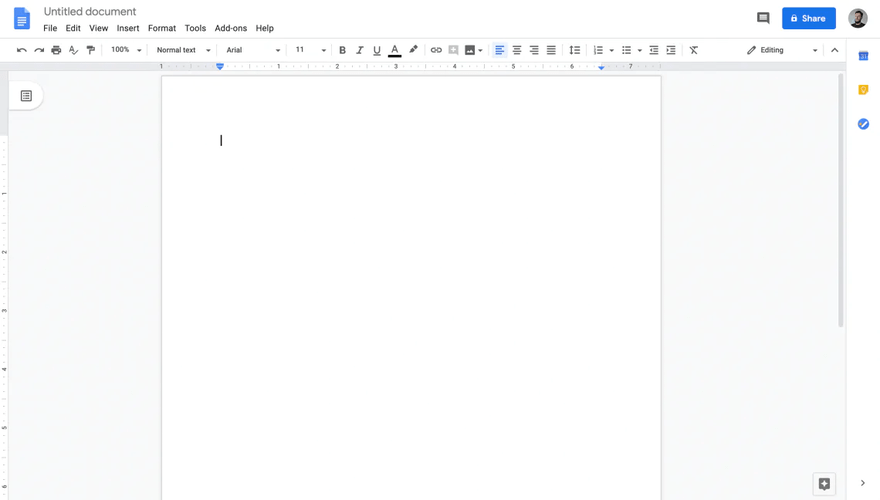The height and width of the screenshot is (500, 880).
Task: Open the text color picker
Action: coord(395,51)
